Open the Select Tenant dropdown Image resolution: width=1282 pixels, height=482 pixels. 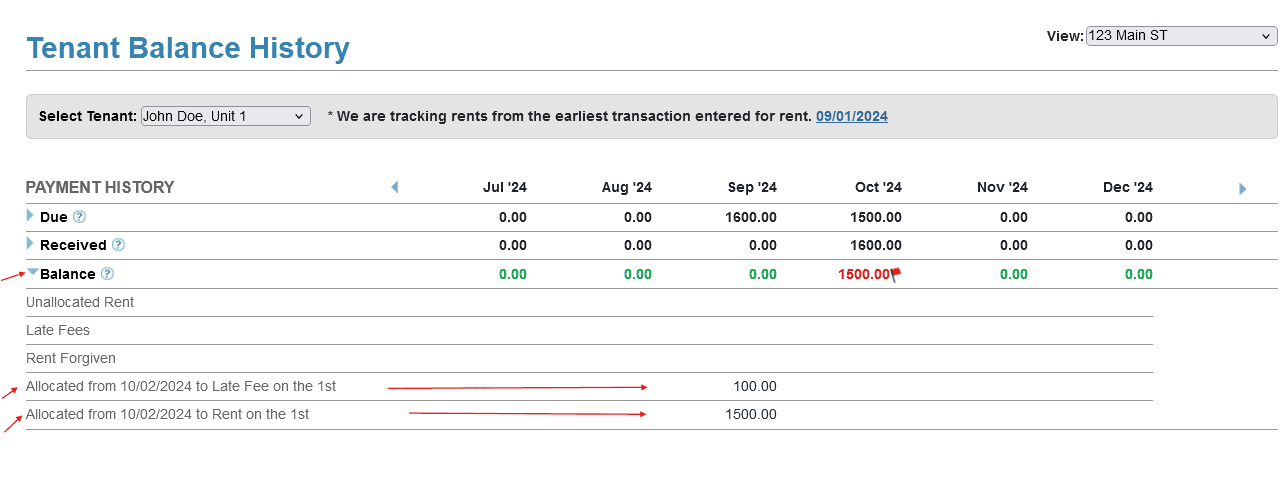tap(226, 117)
